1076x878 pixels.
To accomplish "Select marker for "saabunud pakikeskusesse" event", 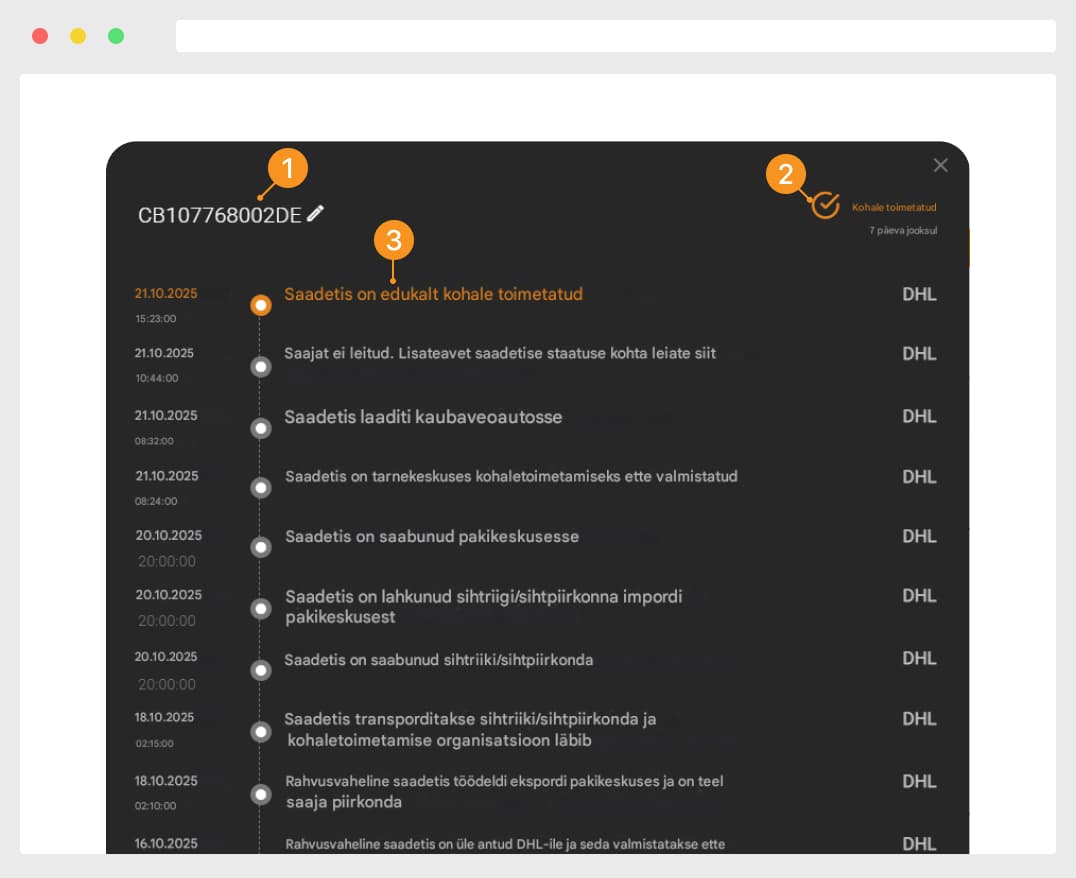I will (261, 548).
